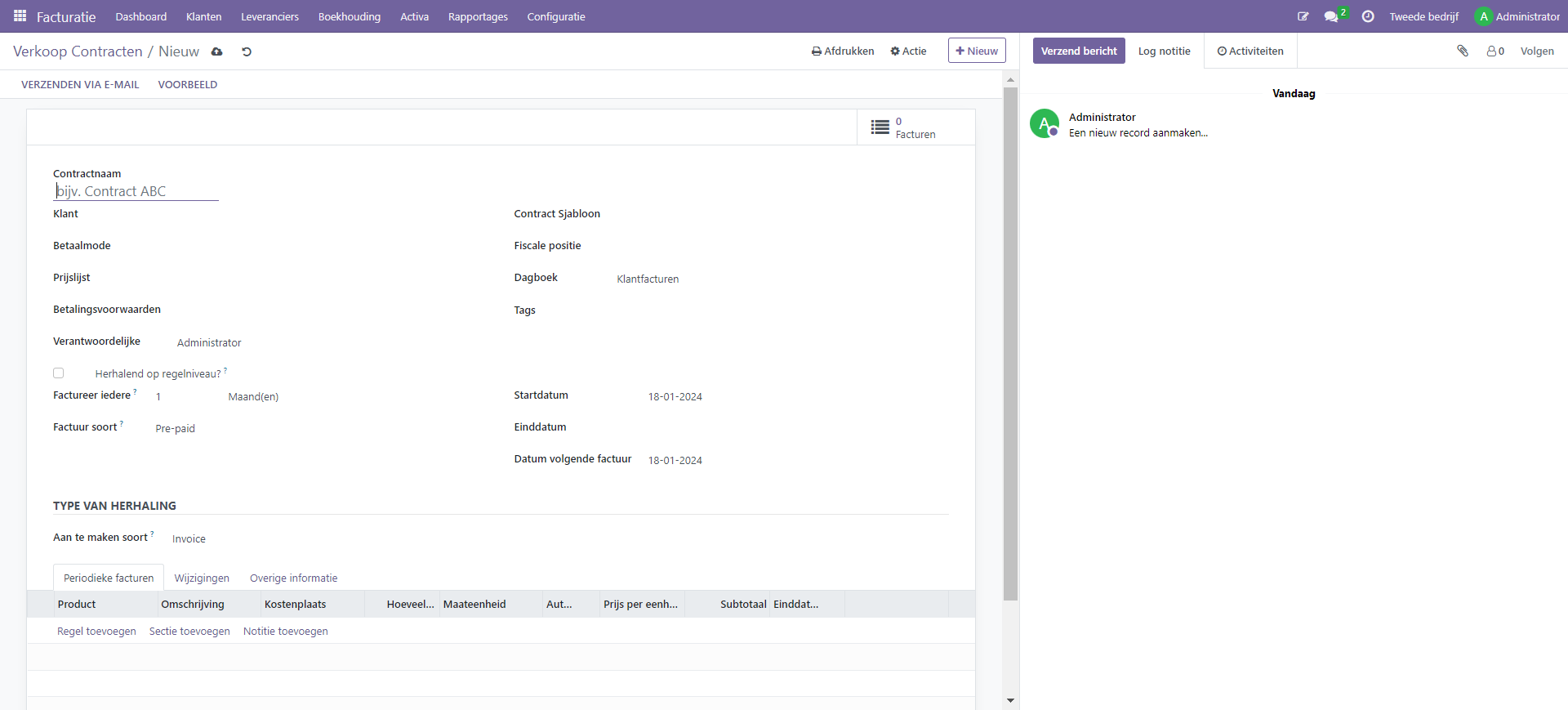
Task: Click the cloud save icon
Action: (216, 51)
